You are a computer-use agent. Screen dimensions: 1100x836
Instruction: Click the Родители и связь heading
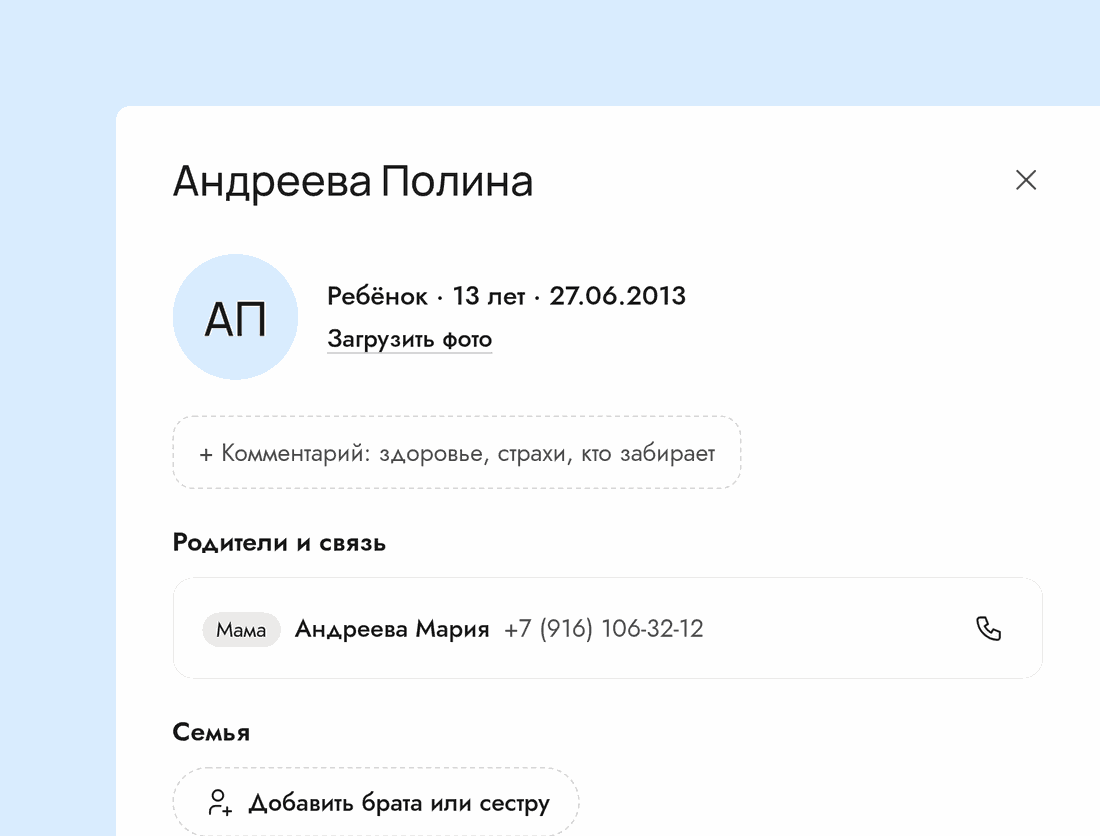tap(279, 543)
